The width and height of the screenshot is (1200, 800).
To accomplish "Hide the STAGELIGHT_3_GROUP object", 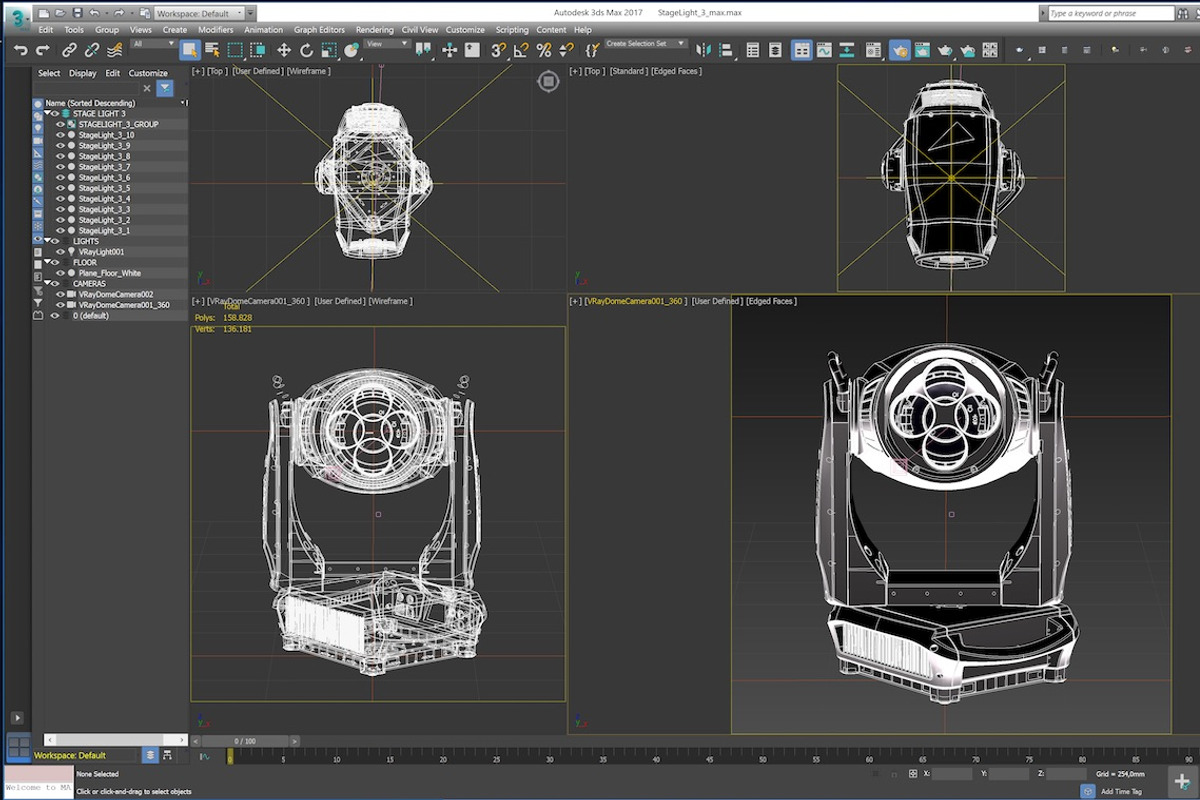I will tap(60, 125).
